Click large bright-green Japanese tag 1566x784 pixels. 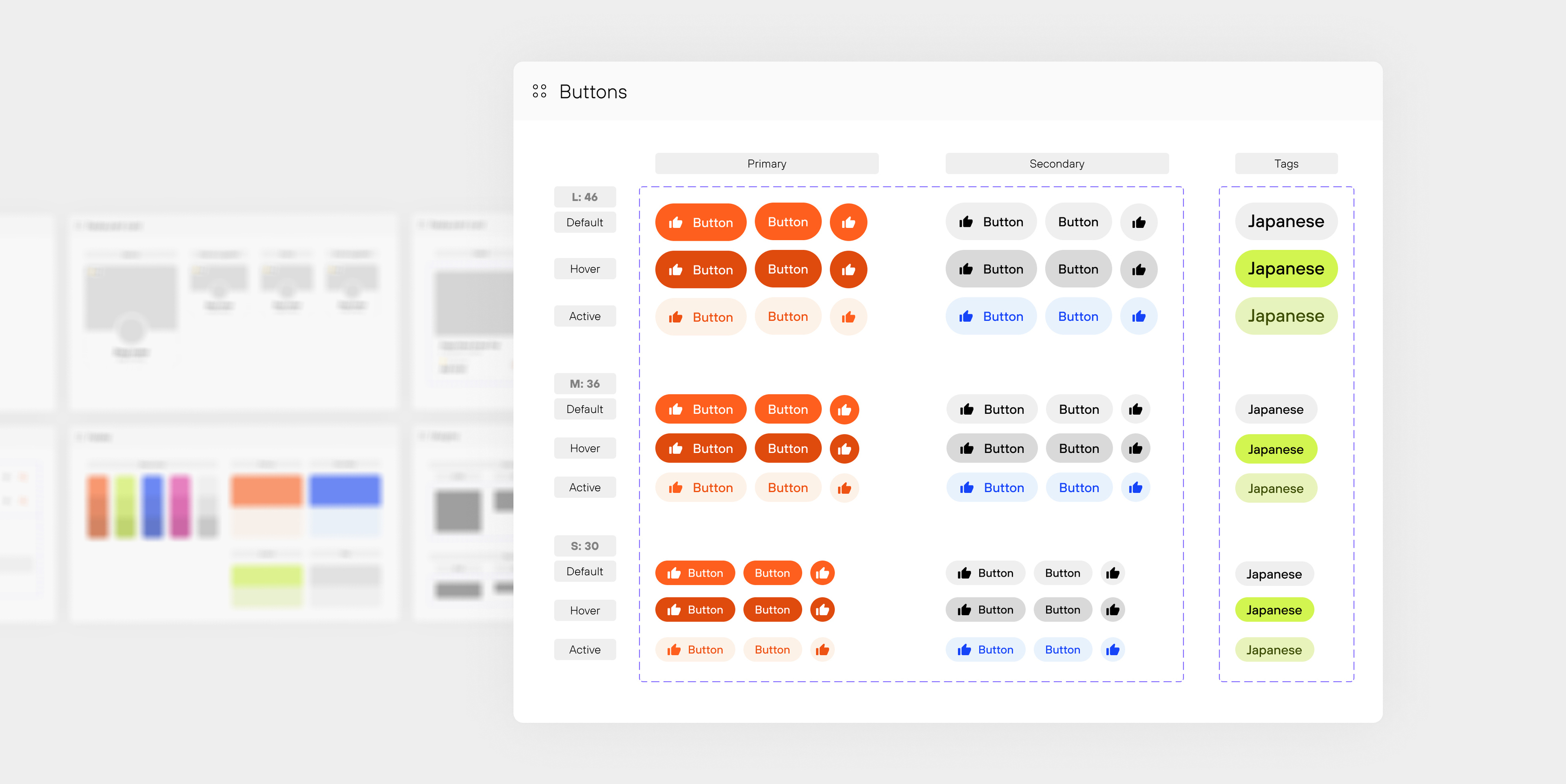coord(1286,269)
